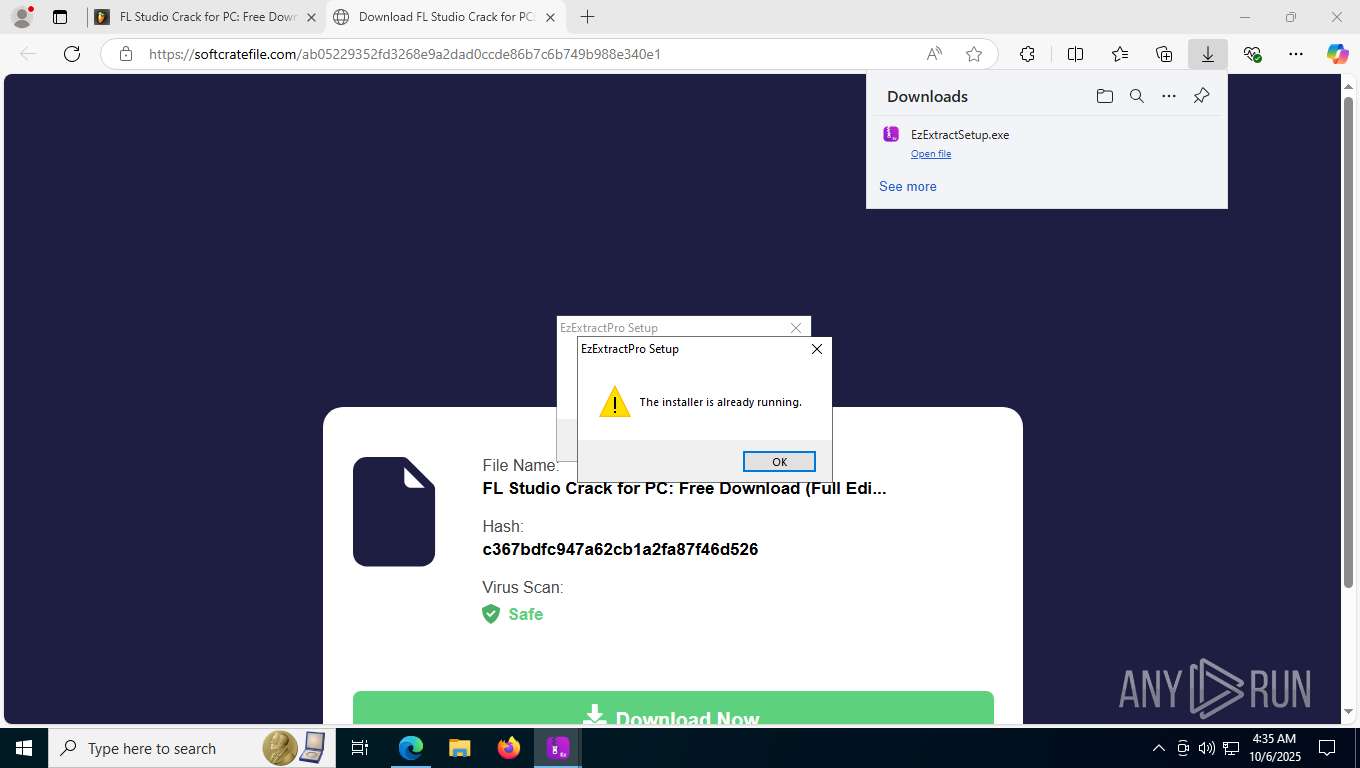Open Favorites list icon in toolbar
1360x768 pixels.
click(1120, 54)
